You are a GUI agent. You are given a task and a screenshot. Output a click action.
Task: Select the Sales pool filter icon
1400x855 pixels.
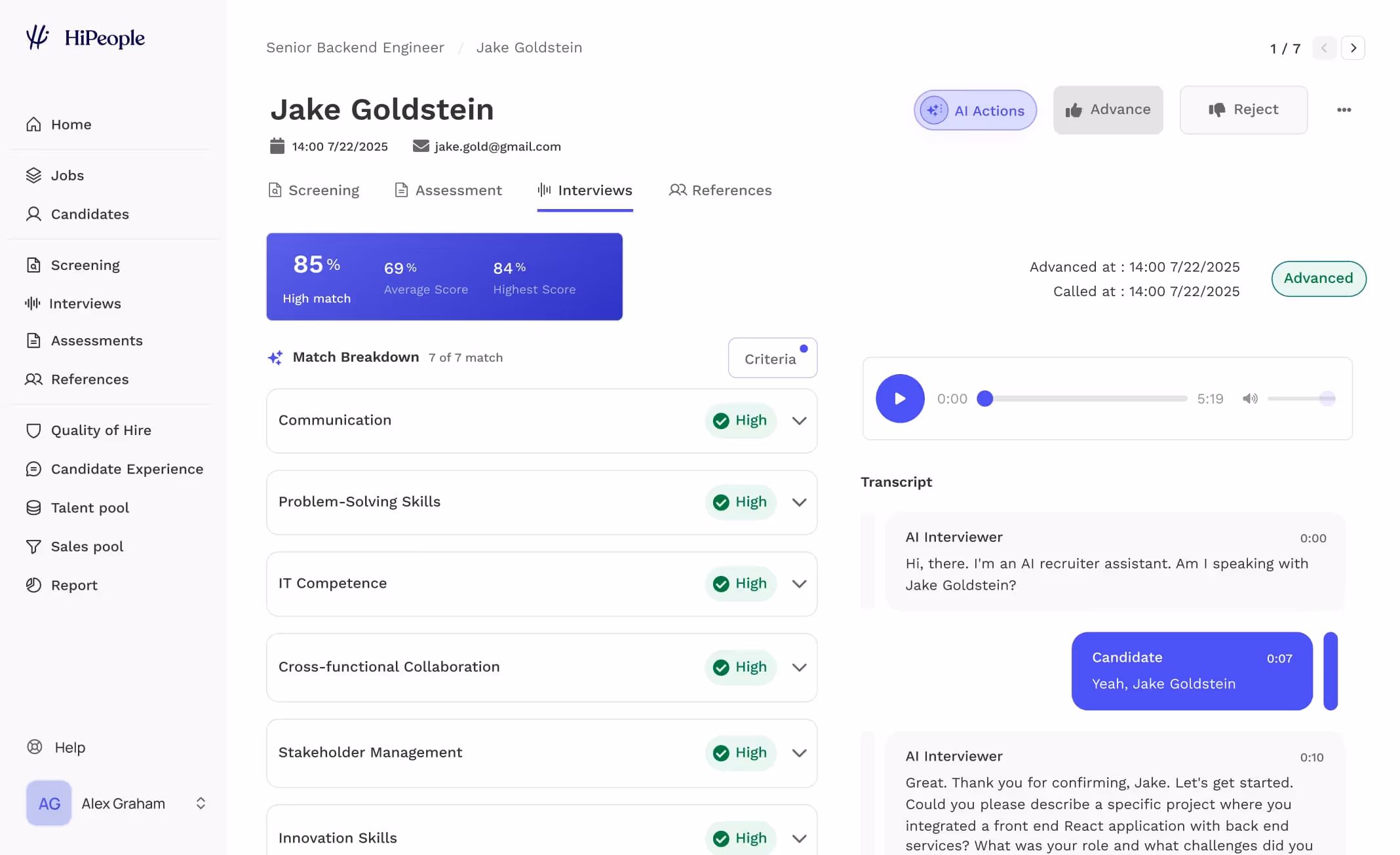33,546
